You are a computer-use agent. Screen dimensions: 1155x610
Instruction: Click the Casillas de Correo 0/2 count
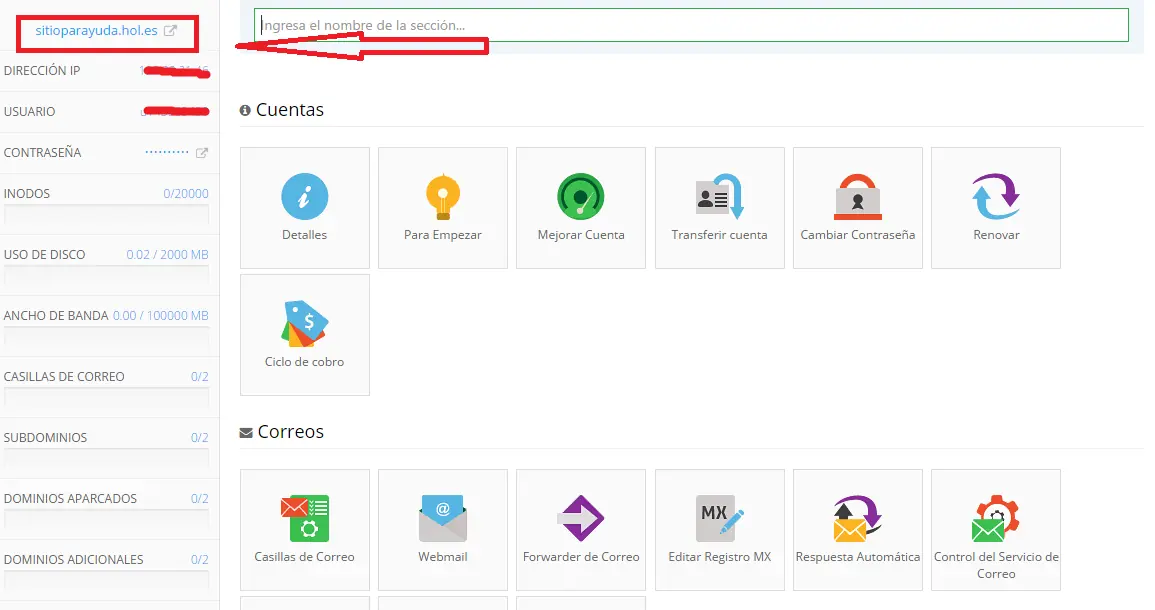click(x=200, y=377)
